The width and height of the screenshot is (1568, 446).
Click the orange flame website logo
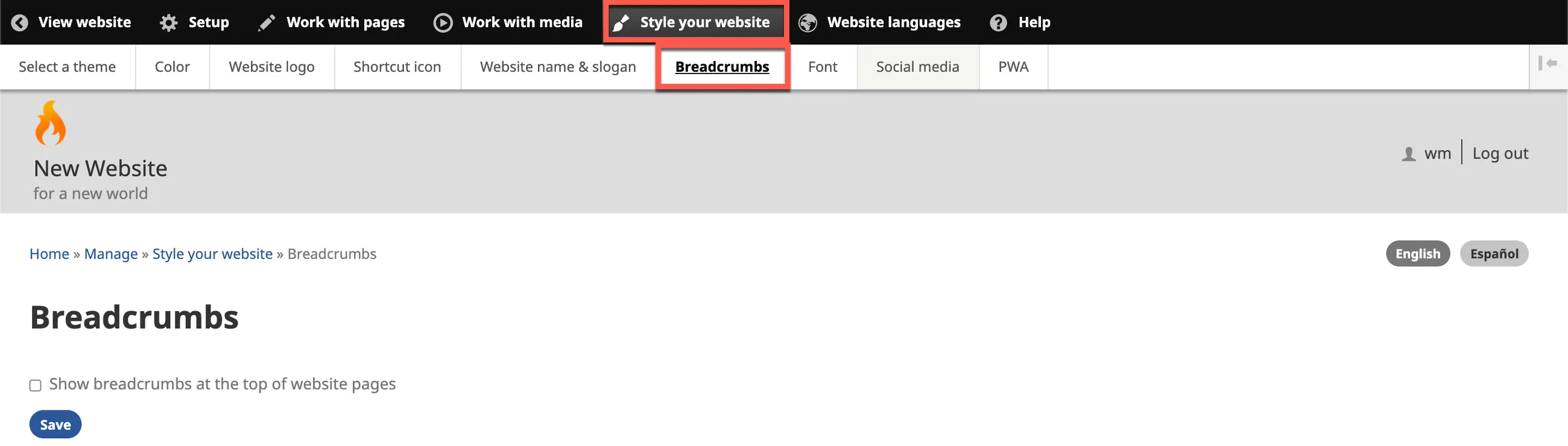coord(50,123)
